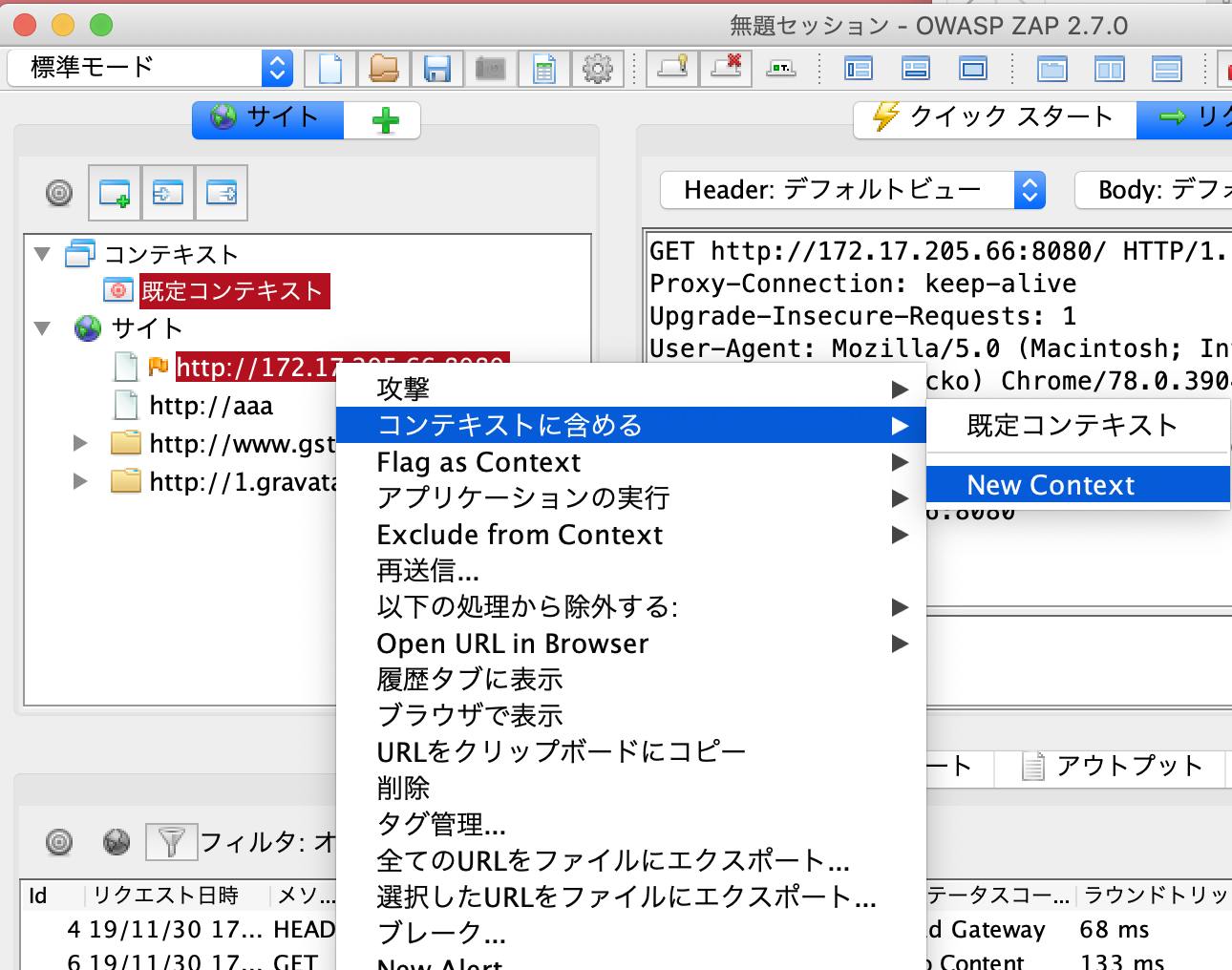This screenshot has width=1232, height=970.
Task: Select the maximized full-screen layout icon
Action: (x=973, y=68)
